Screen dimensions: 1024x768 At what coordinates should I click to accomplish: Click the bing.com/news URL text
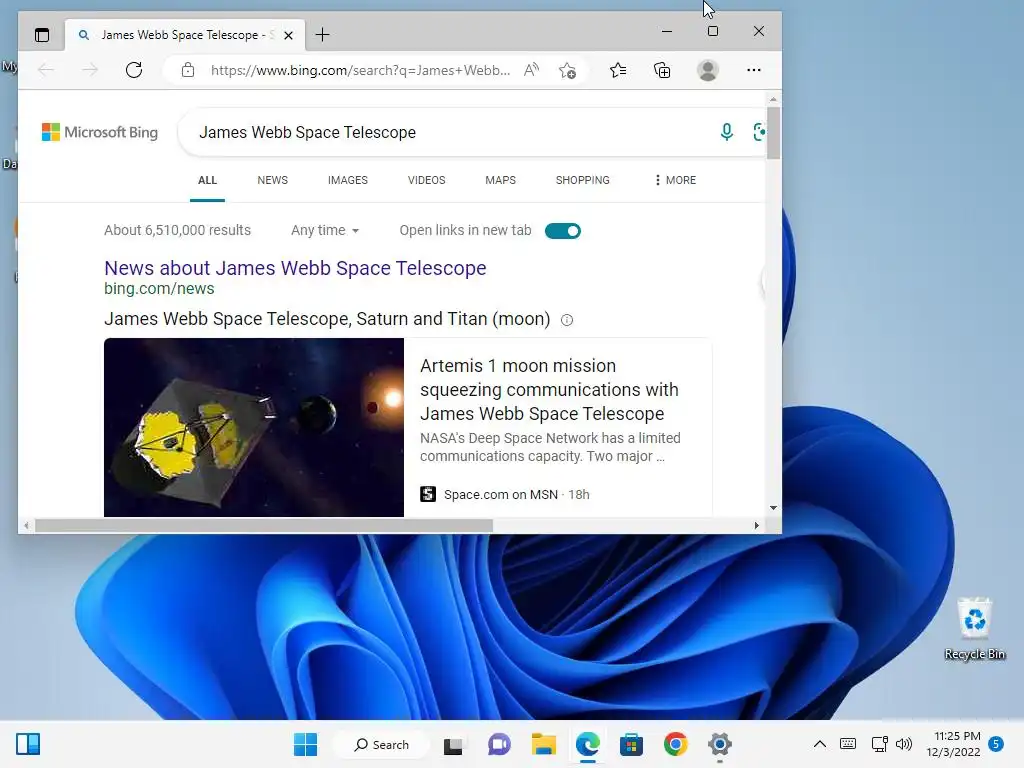(x=159, y=289)
